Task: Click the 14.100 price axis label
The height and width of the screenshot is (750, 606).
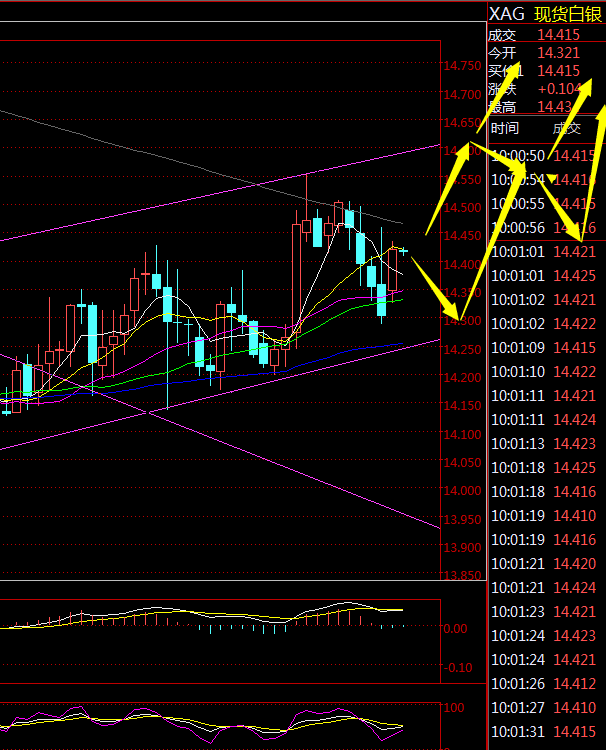Action: (462, 435)
